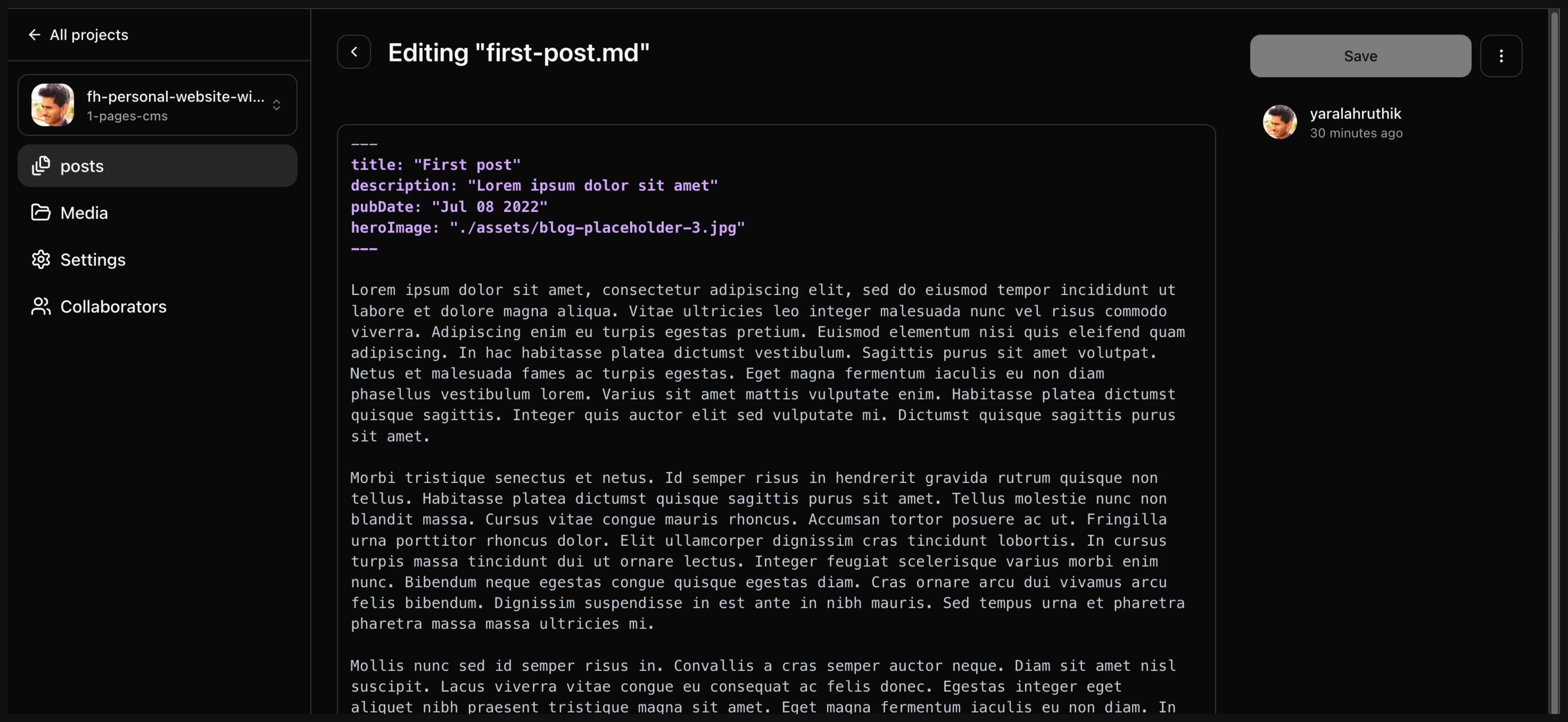Viewport: 1568px width, 722px height.
Task: Click the back arrow beside All projects
Action: tap(34, 35)
